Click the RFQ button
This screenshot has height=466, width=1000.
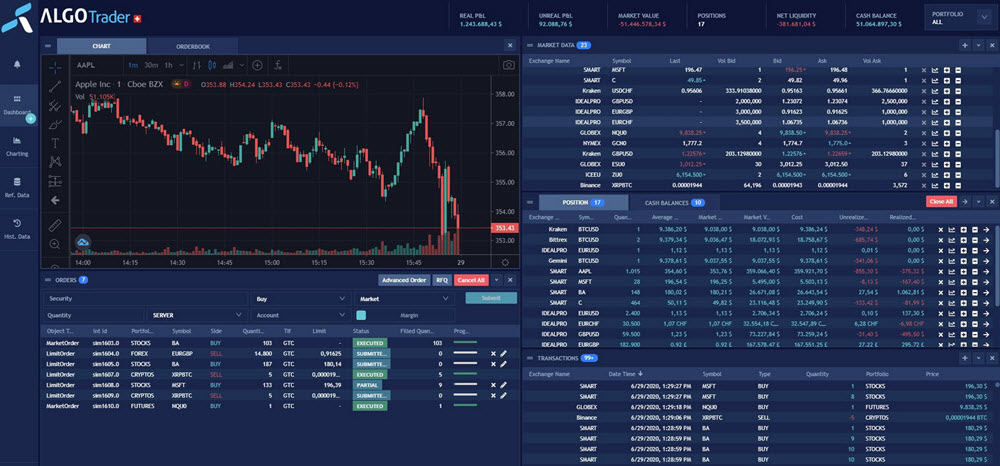(441, 280)
